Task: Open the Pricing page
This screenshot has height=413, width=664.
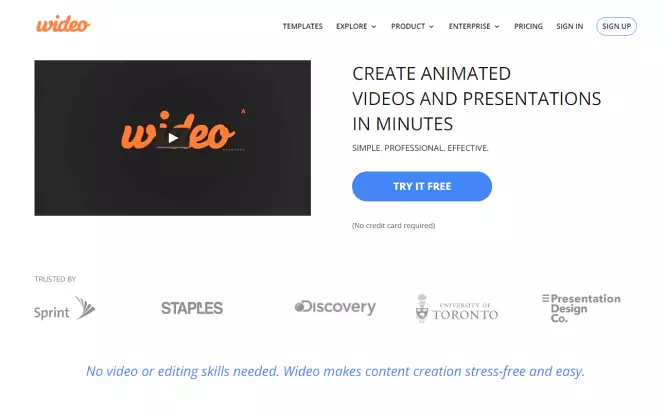Action: tap(528, 26)
